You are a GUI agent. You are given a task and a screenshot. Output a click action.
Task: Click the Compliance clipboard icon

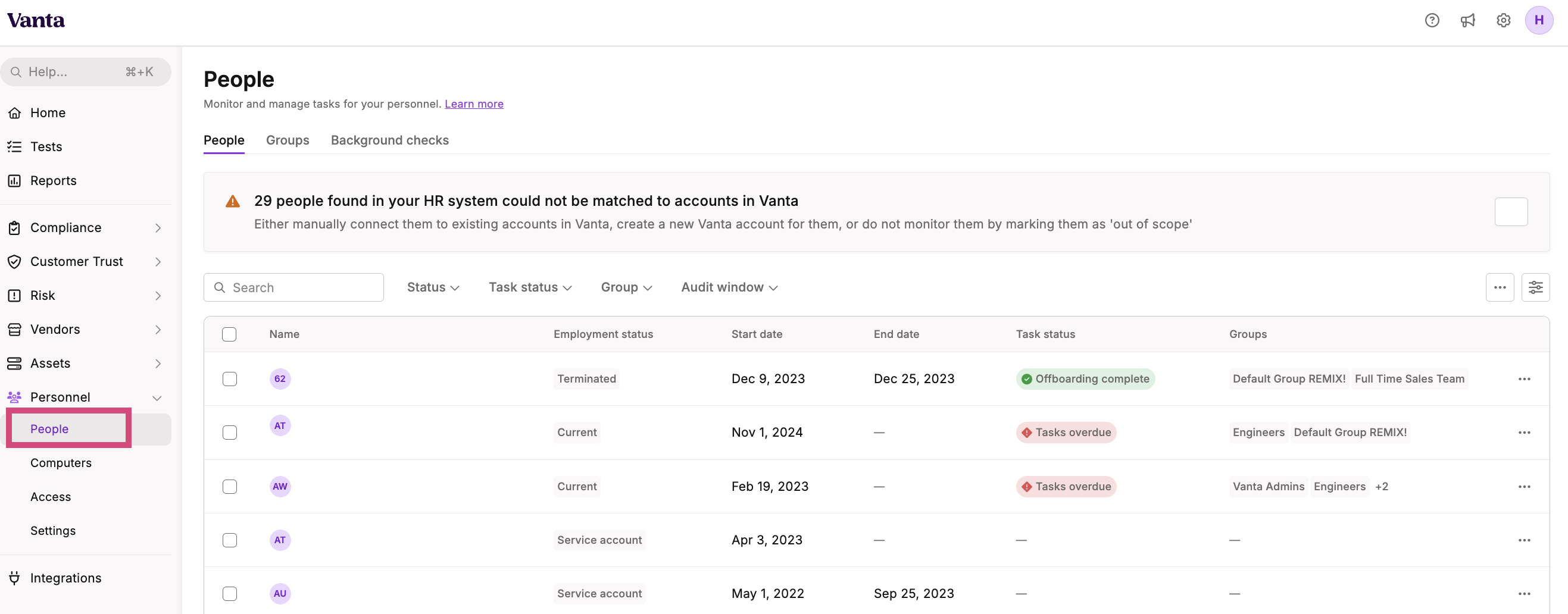coord(15,228)
